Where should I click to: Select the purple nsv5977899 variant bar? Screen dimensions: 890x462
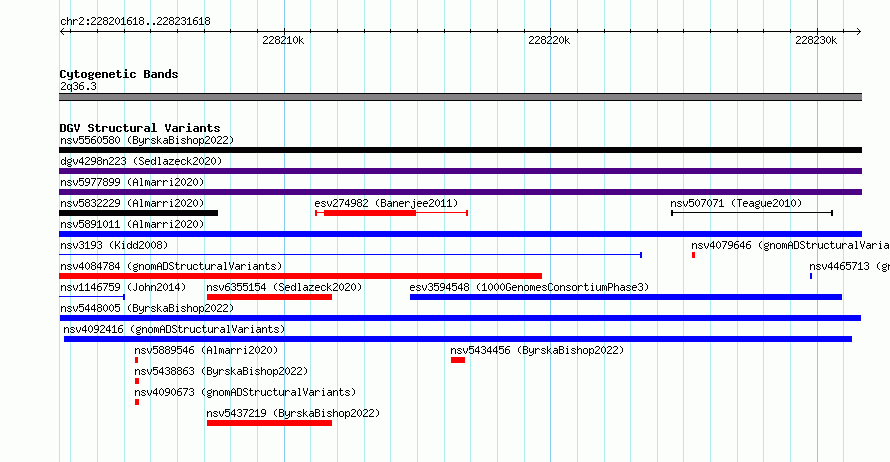(x=460, y=192)
